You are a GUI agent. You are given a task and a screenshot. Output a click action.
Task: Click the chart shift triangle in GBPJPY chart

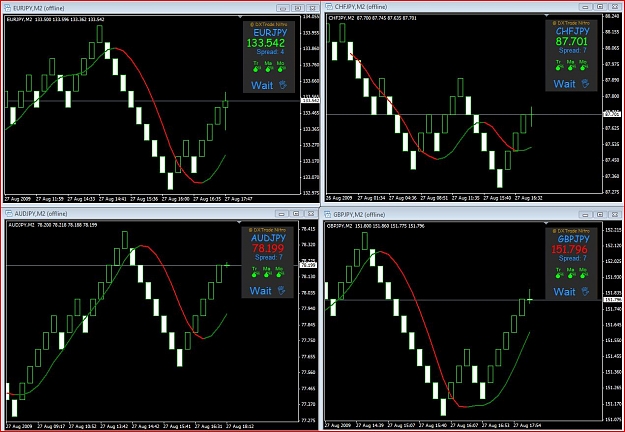(x=546, y=223)
